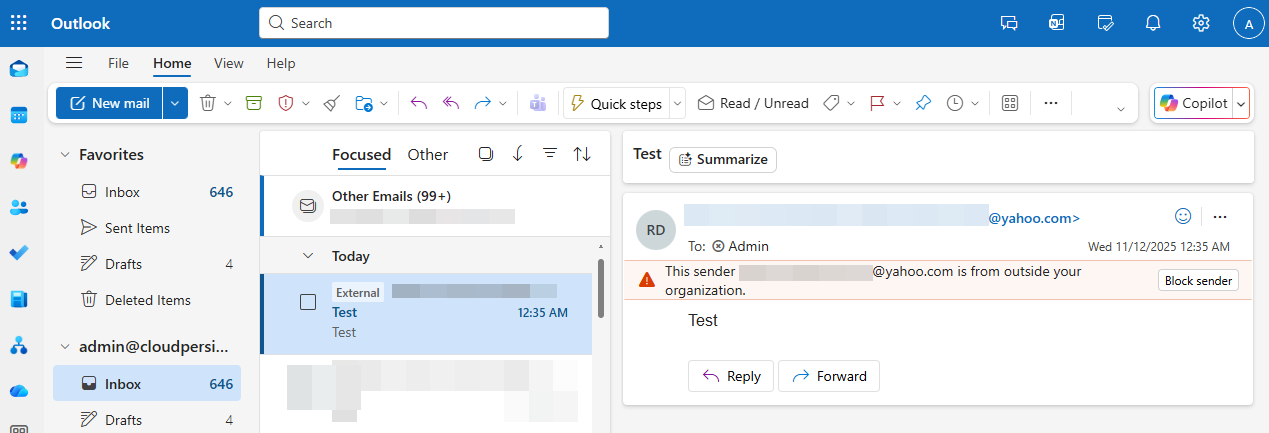
Task: Open the View ribbon tab
Action: (228, 63)
